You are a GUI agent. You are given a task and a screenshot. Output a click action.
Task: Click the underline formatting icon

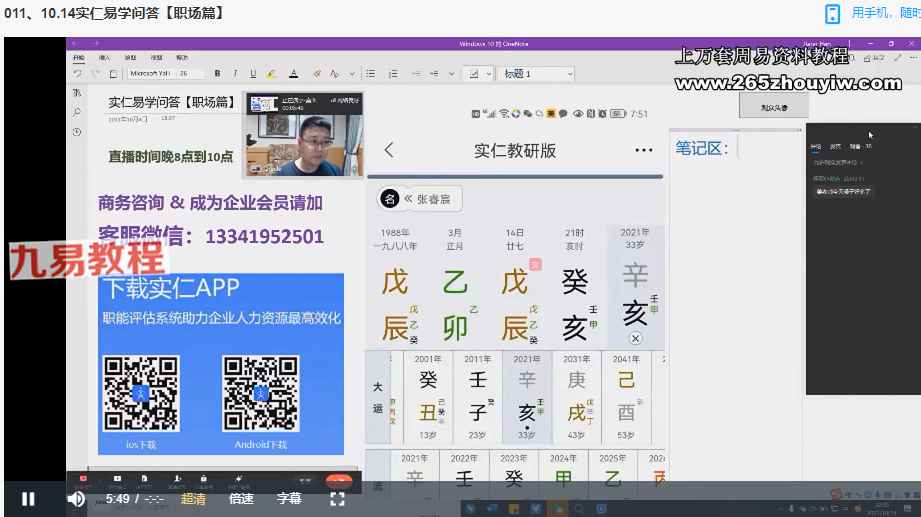[x=252, y=73]
